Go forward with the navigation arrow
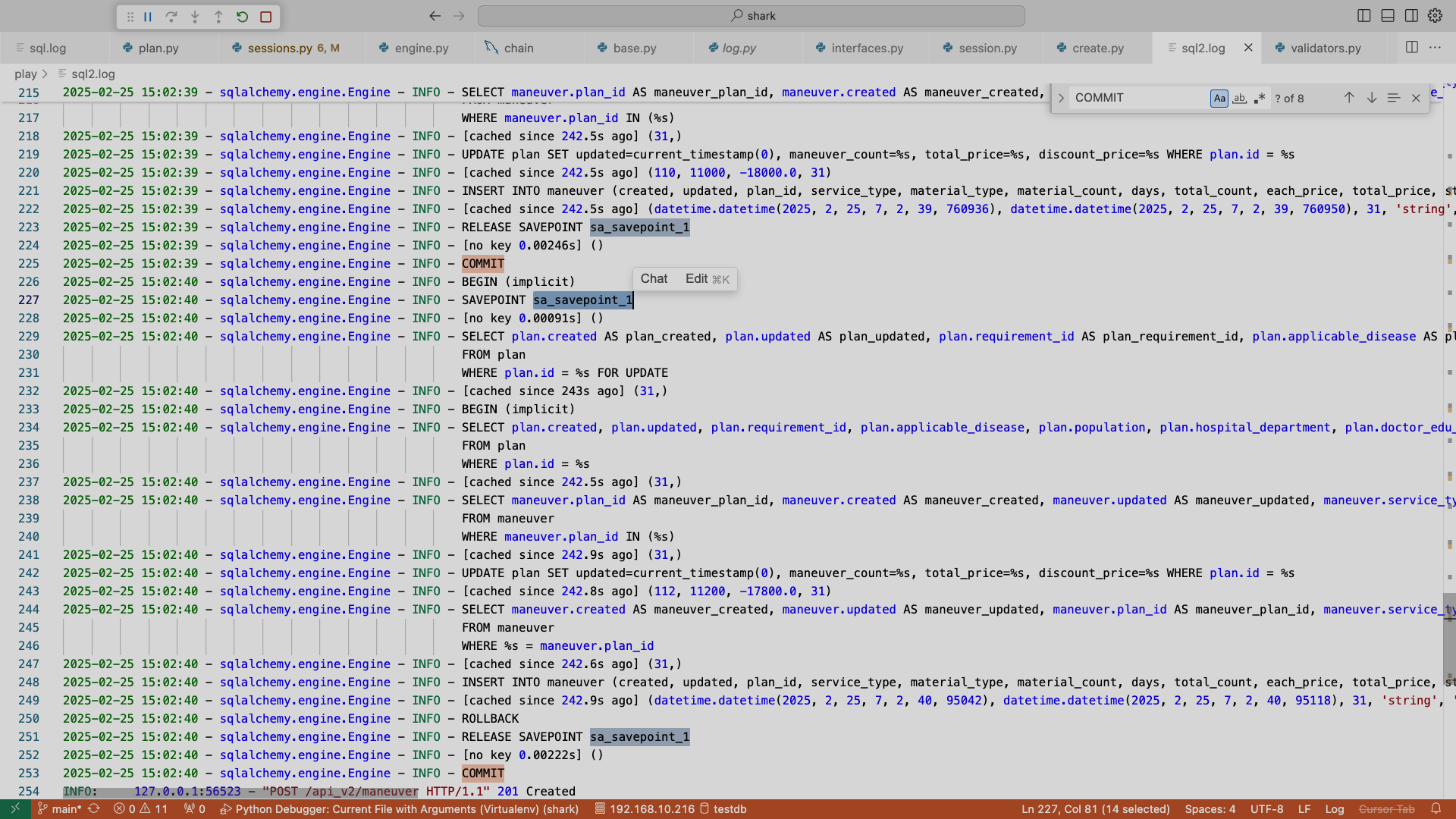This screenshot has width=1456, height=819. coord(459,16)
